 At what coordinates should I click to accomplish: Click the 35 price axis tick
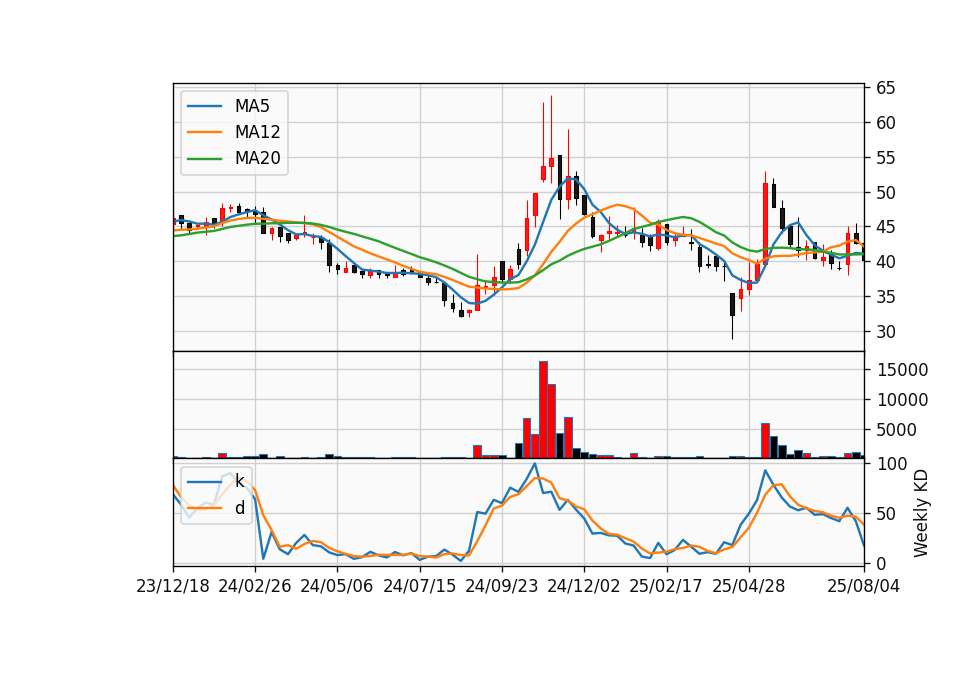[885, 297]
